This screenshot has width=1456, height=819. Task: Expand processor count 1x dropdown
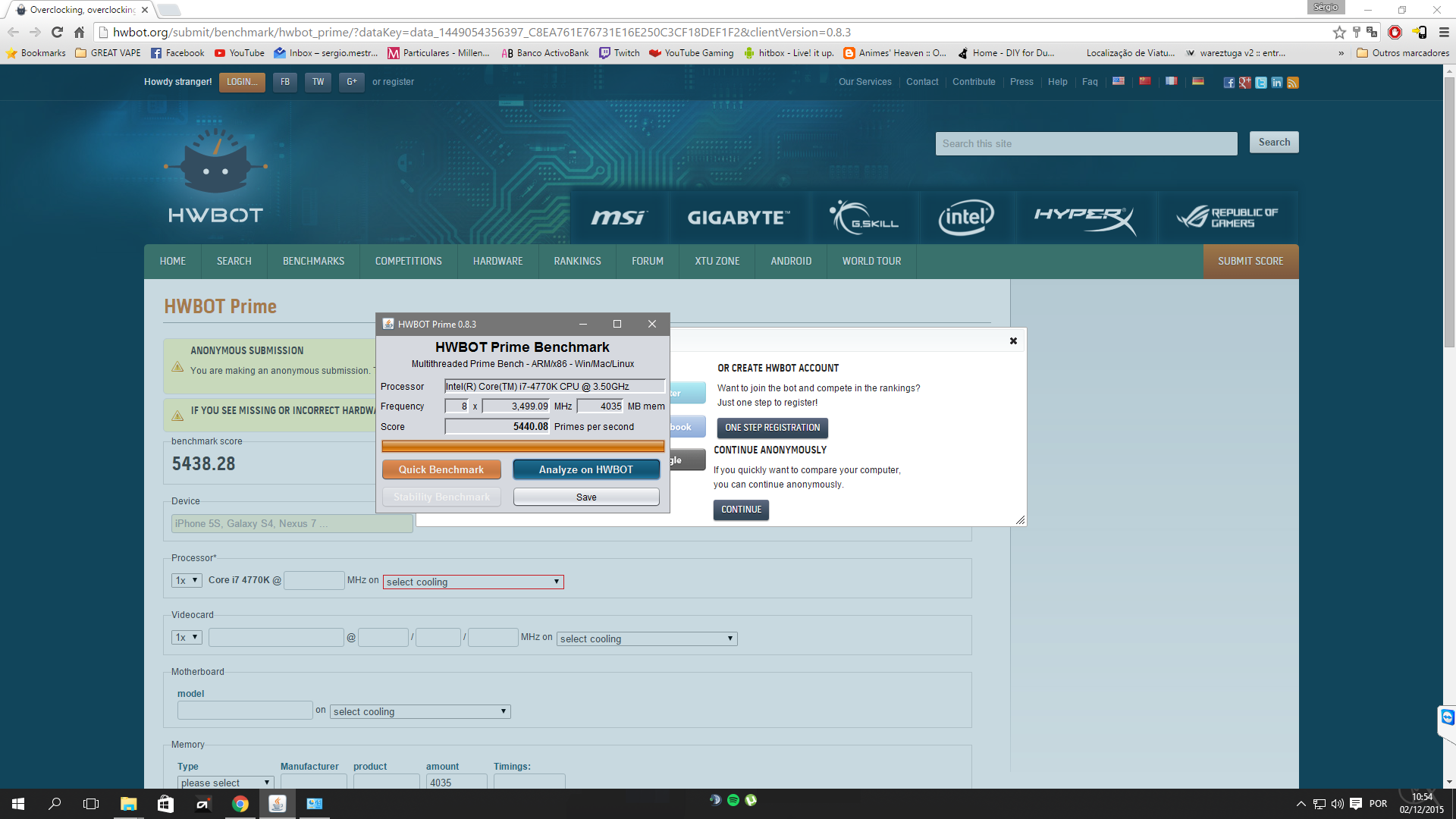click(187, 580)
